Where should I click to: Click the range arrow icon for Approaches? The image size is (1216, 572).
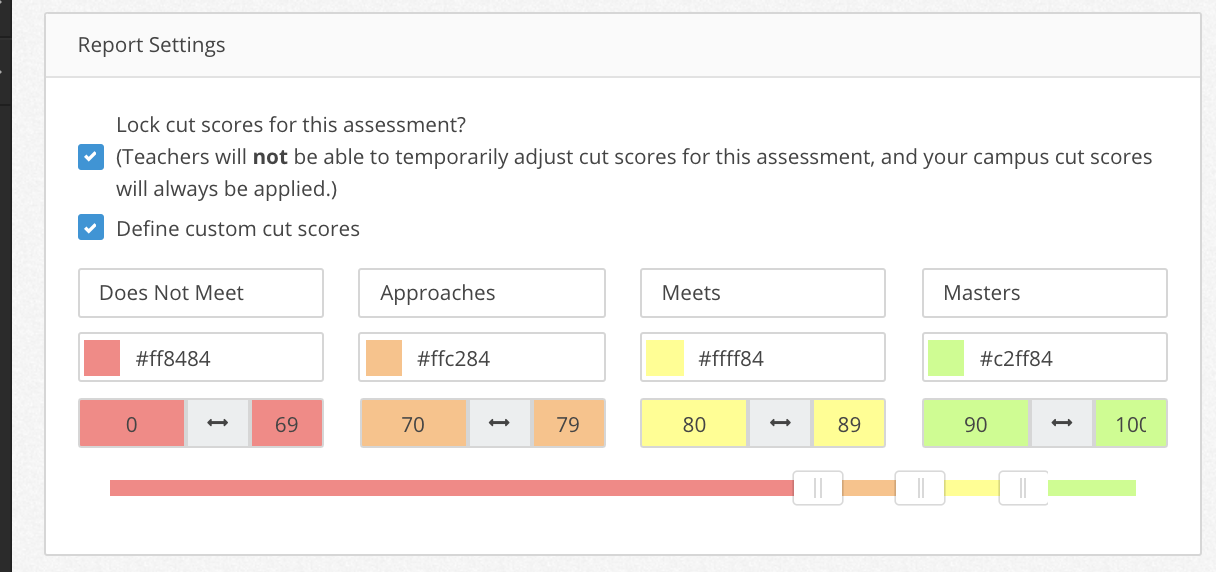(499, 424)
